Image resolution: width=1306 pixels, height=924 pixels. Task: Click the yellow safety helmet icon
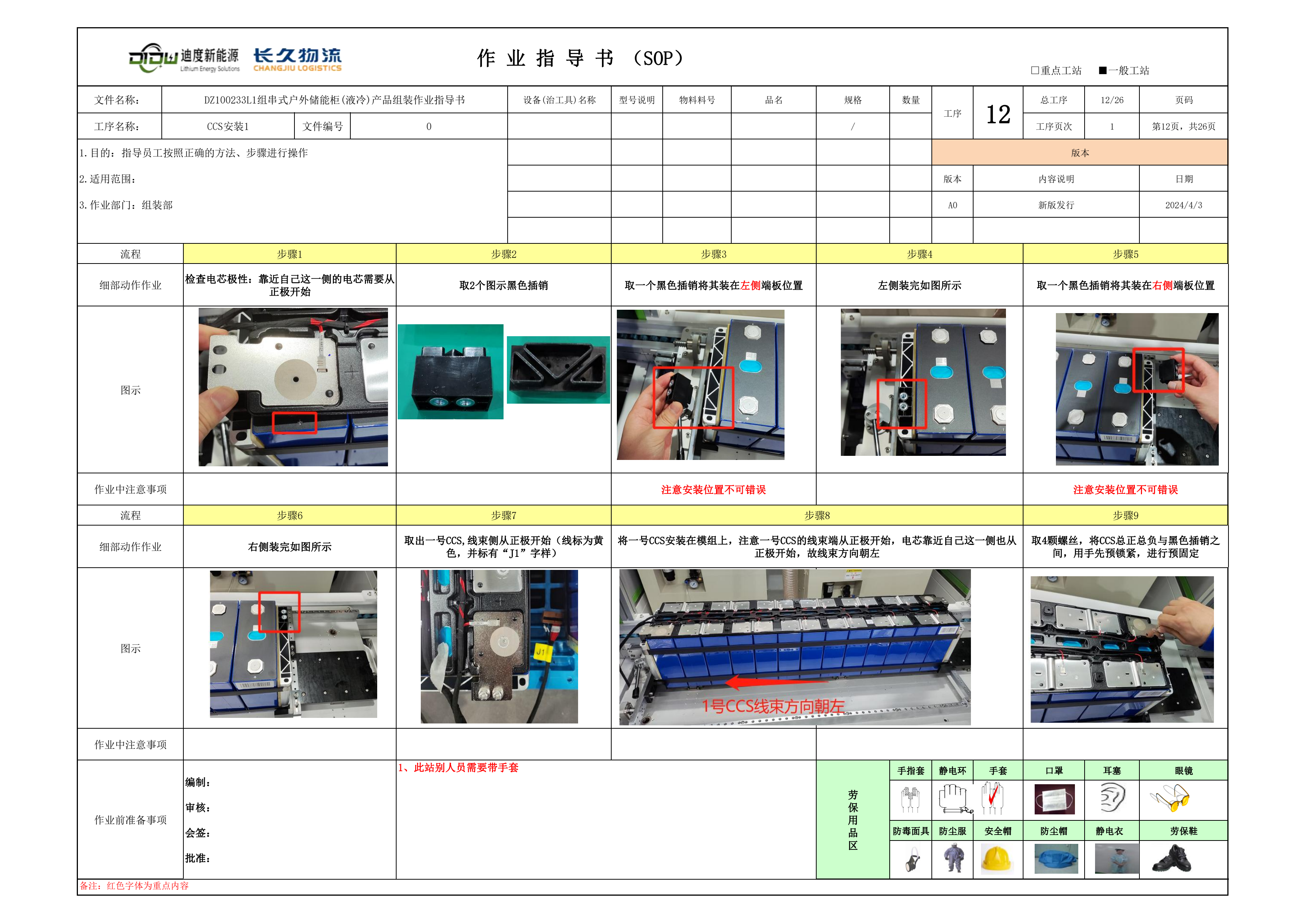tap(997, 858)
